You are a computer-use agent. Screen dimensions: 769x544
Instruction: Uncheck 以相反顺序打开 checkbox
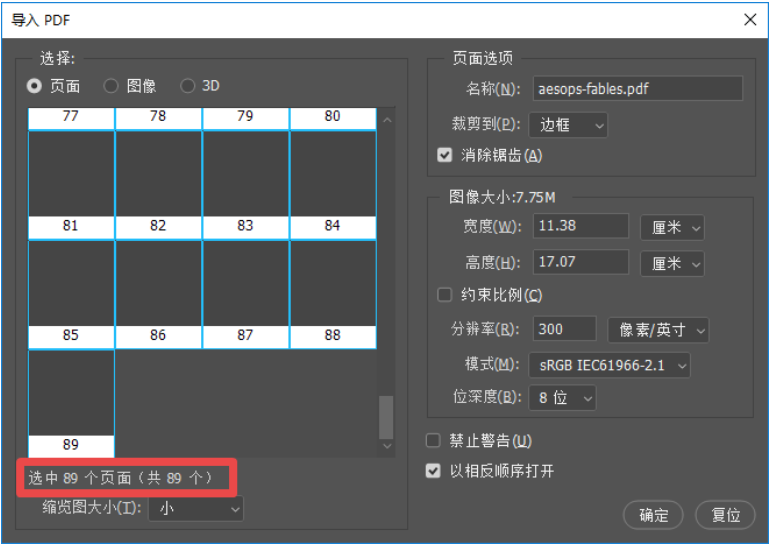(x=433, y=471)
